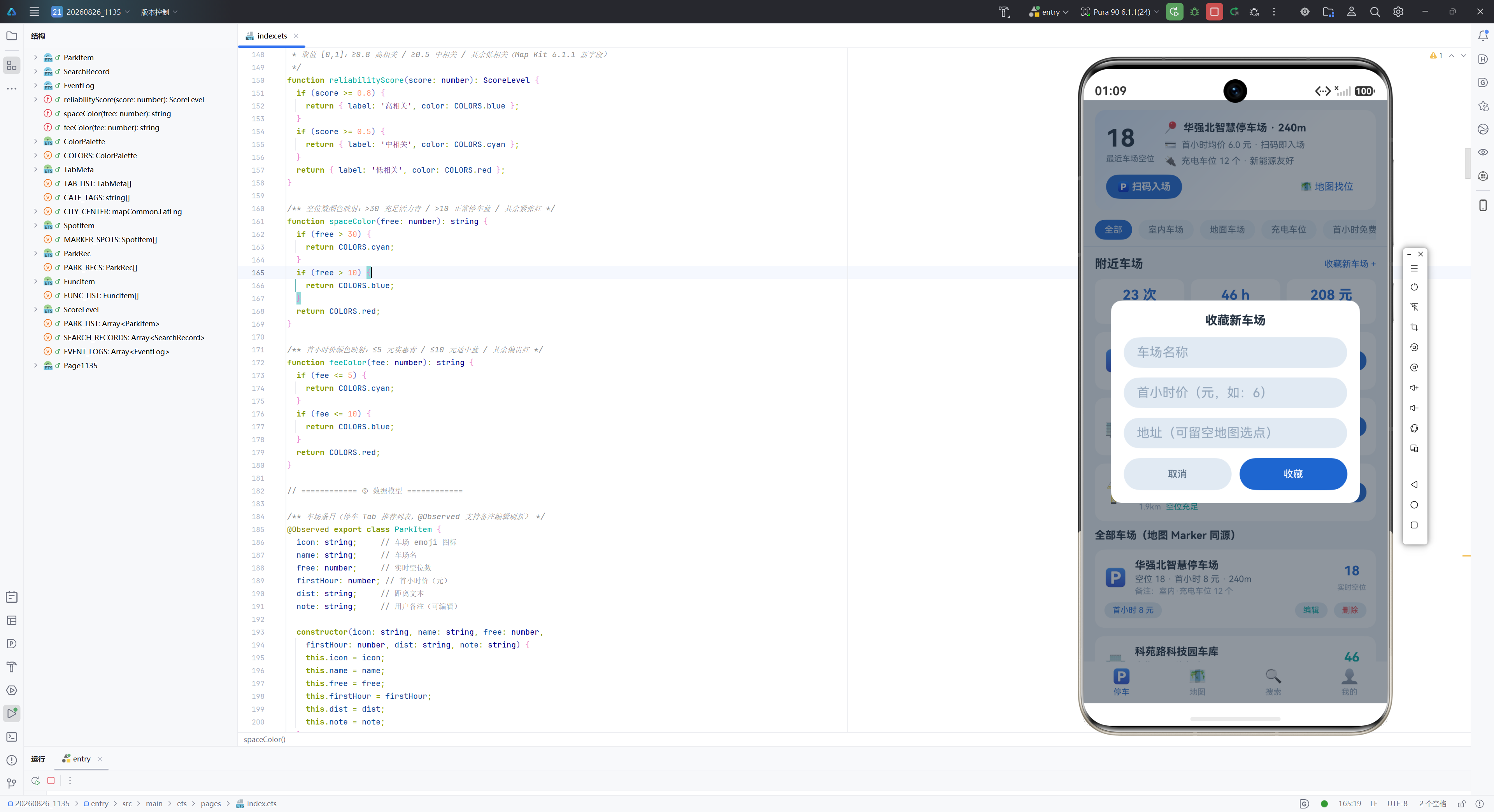Open the terminal tool window
Screen dimensions: 1494x812
12,737
